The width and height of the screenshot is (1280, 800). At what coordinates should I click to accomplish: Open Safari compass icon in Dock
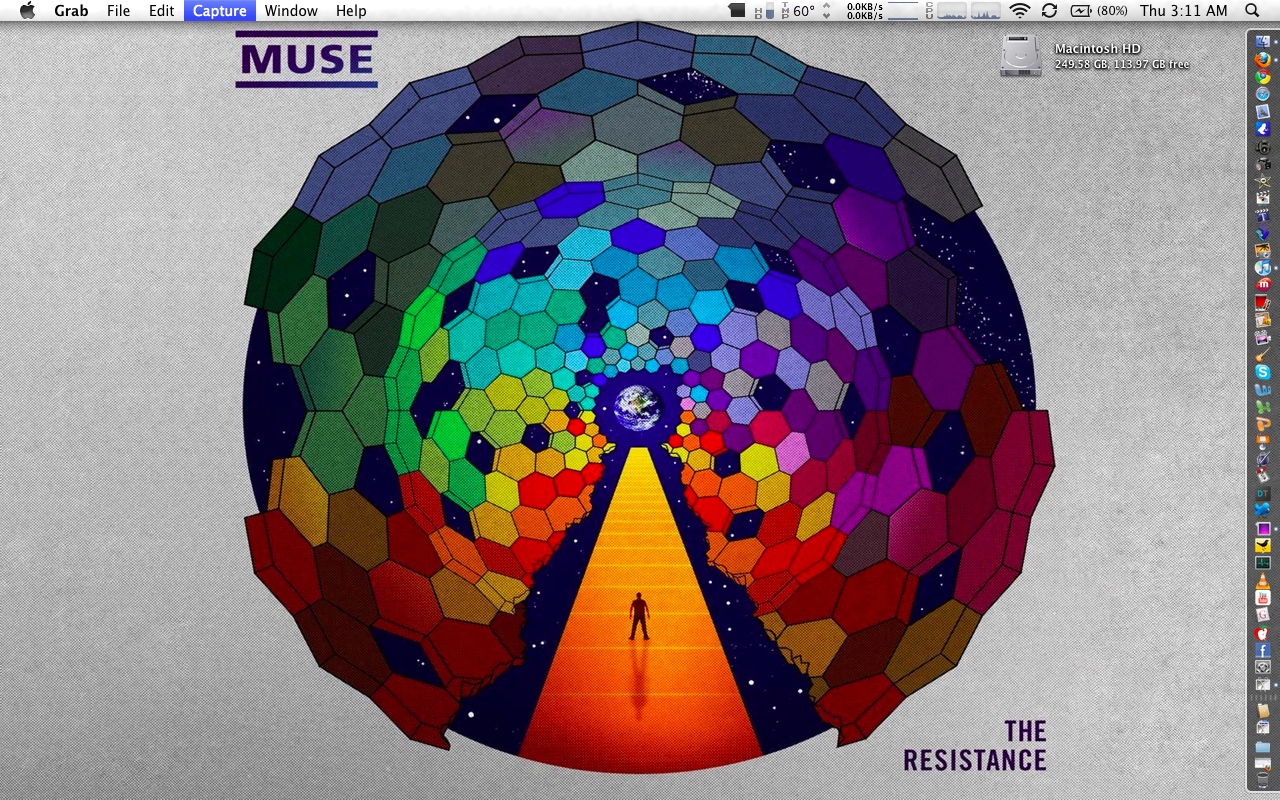tap(1263, 94)
